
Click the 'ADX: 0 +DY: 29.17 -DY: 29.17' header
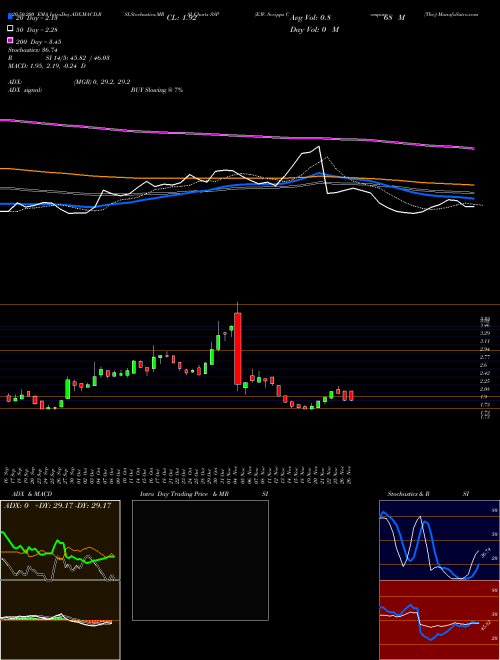coord(57,506)
